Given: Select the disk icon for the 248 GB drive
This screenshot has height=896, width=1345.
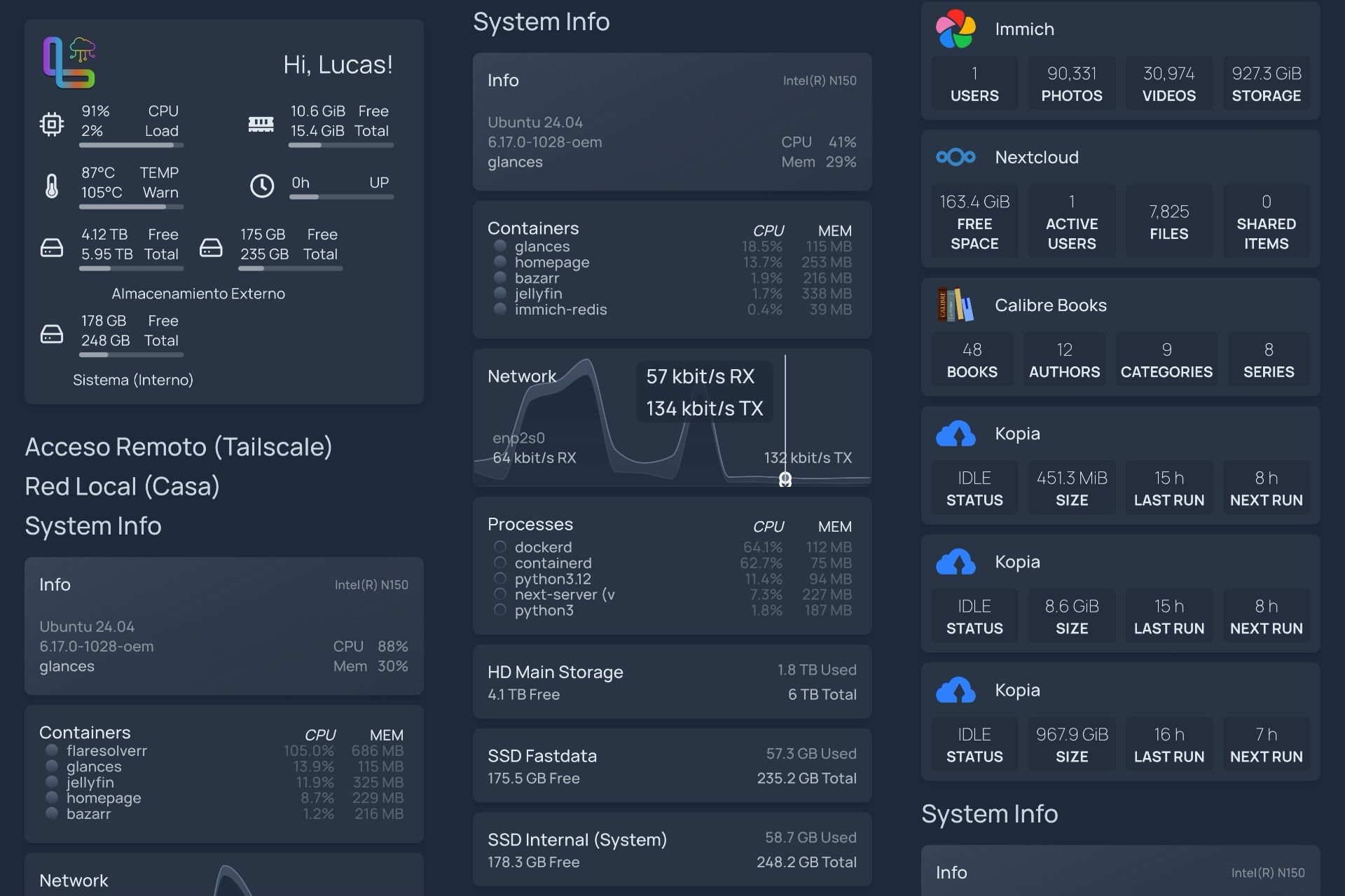Looking at the screenshot, I should pos(52,333).
